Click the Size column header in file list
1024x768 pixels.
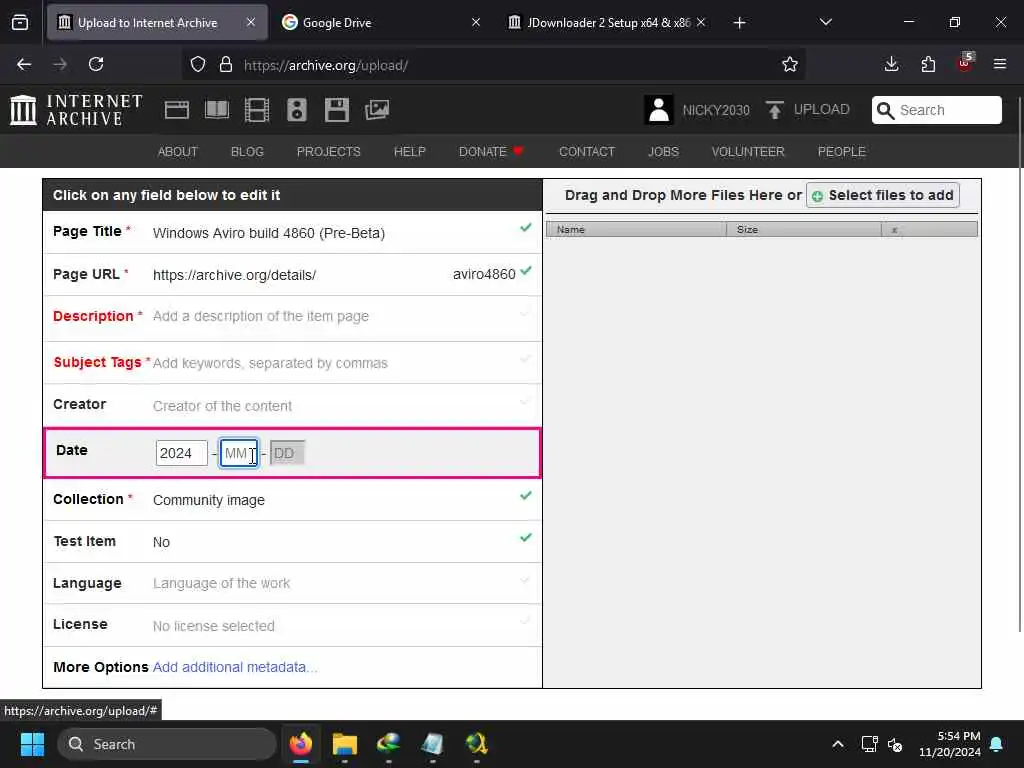click(x=804, y=229)
